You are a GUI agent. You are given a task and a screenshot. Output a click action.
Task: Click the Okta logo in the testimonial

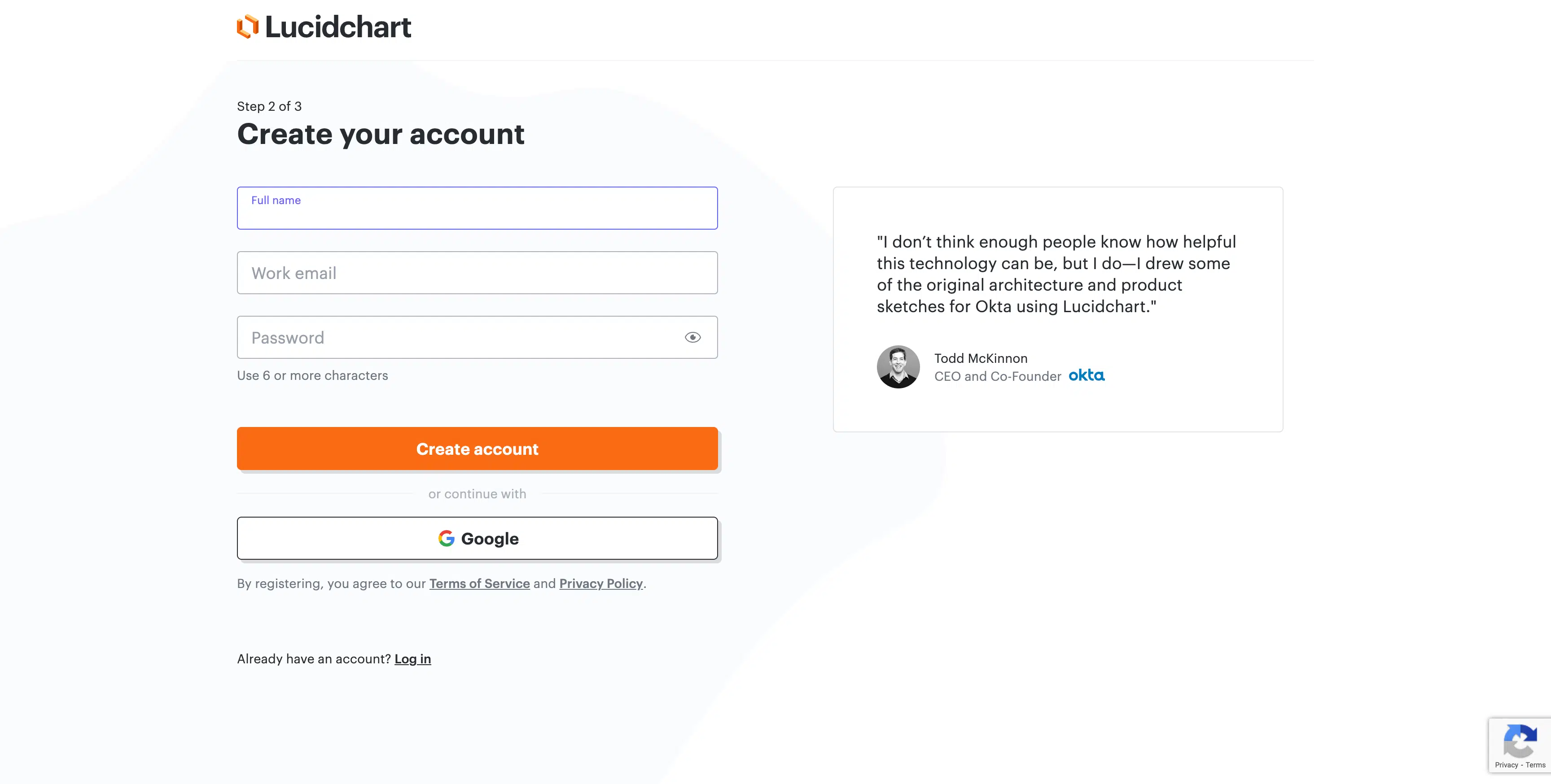point(1086,375)
